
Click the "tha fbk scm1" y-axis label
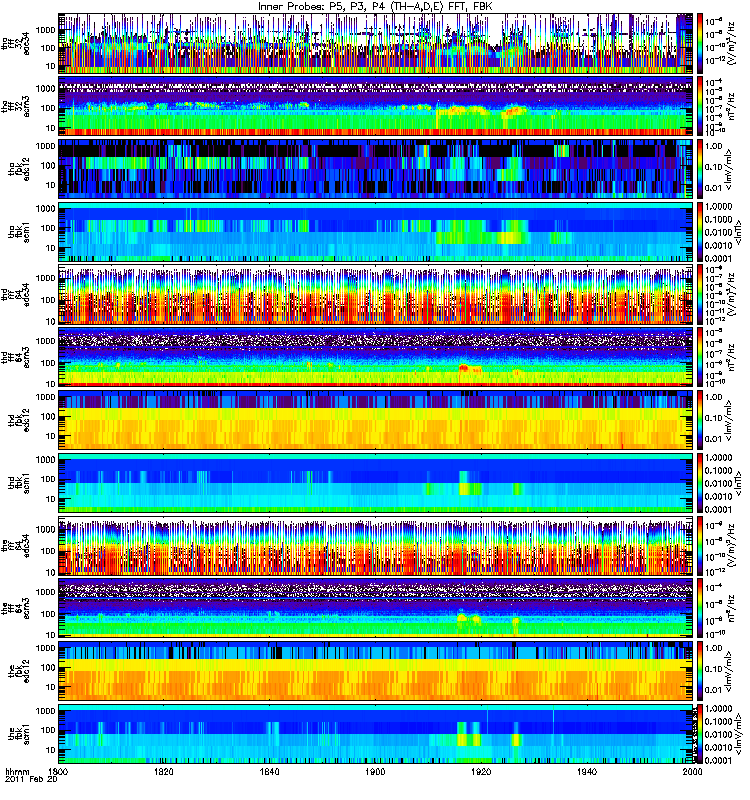coord(19,232)
